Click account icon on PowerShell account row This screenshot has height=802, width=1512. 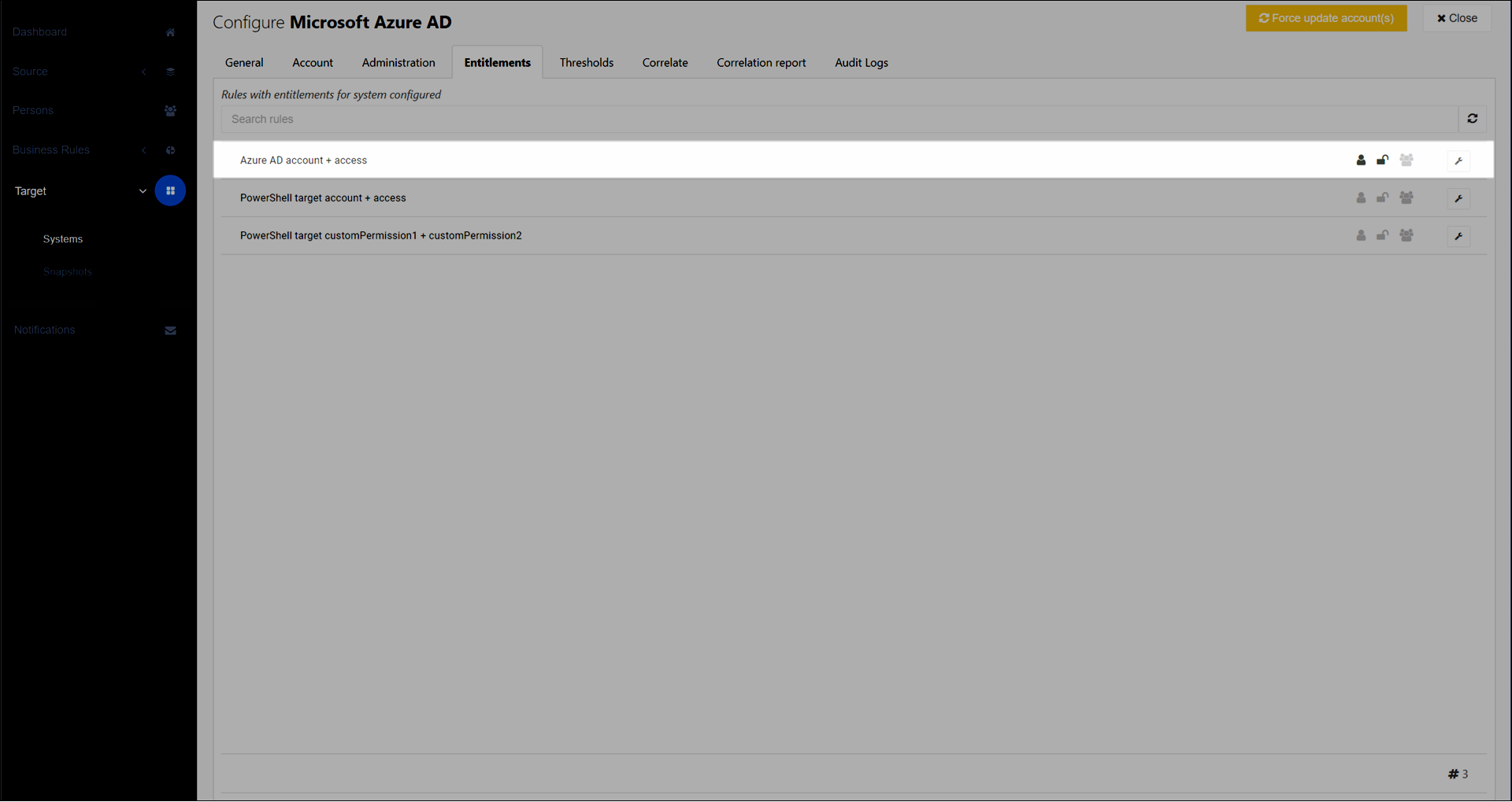(1361, 198)
